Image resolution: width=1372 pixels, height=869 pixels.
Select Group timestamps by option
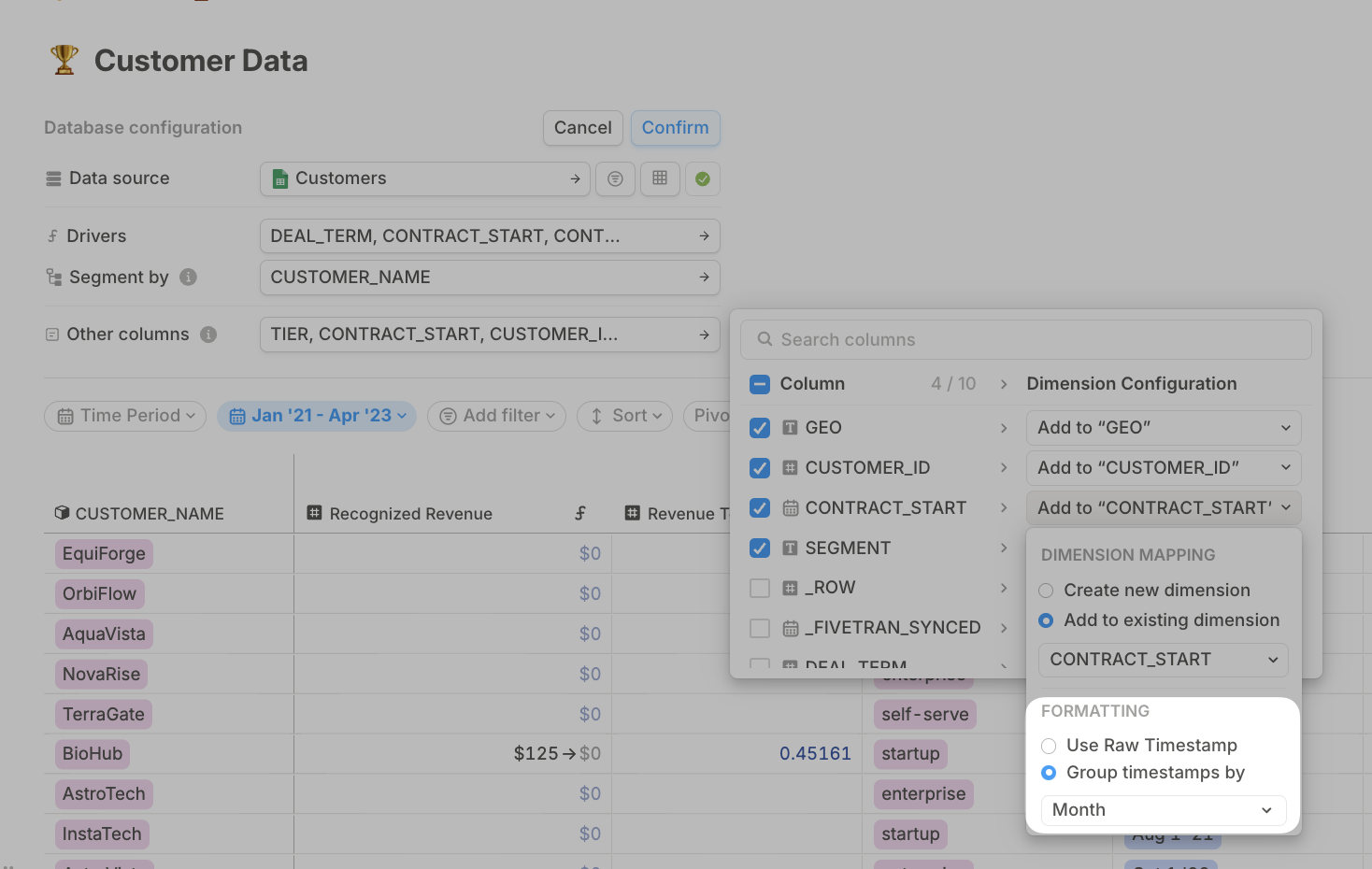click(1049, 773)
